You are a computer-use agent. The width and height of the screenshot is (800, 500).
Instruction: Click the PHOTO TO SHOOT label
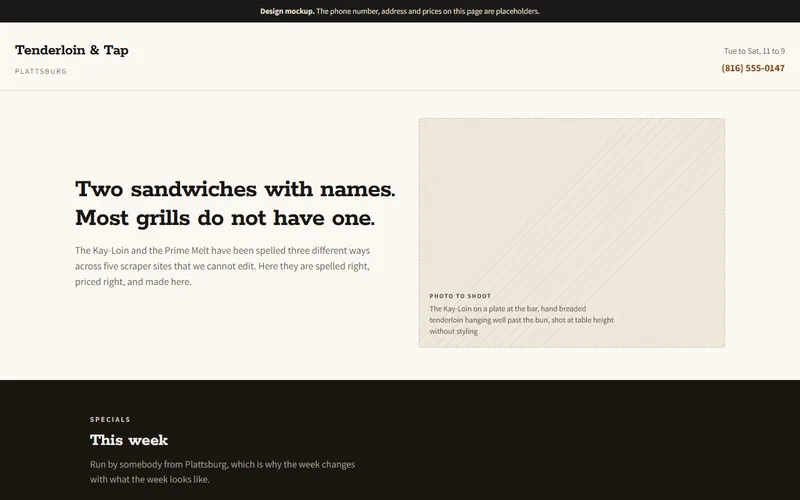460,296
